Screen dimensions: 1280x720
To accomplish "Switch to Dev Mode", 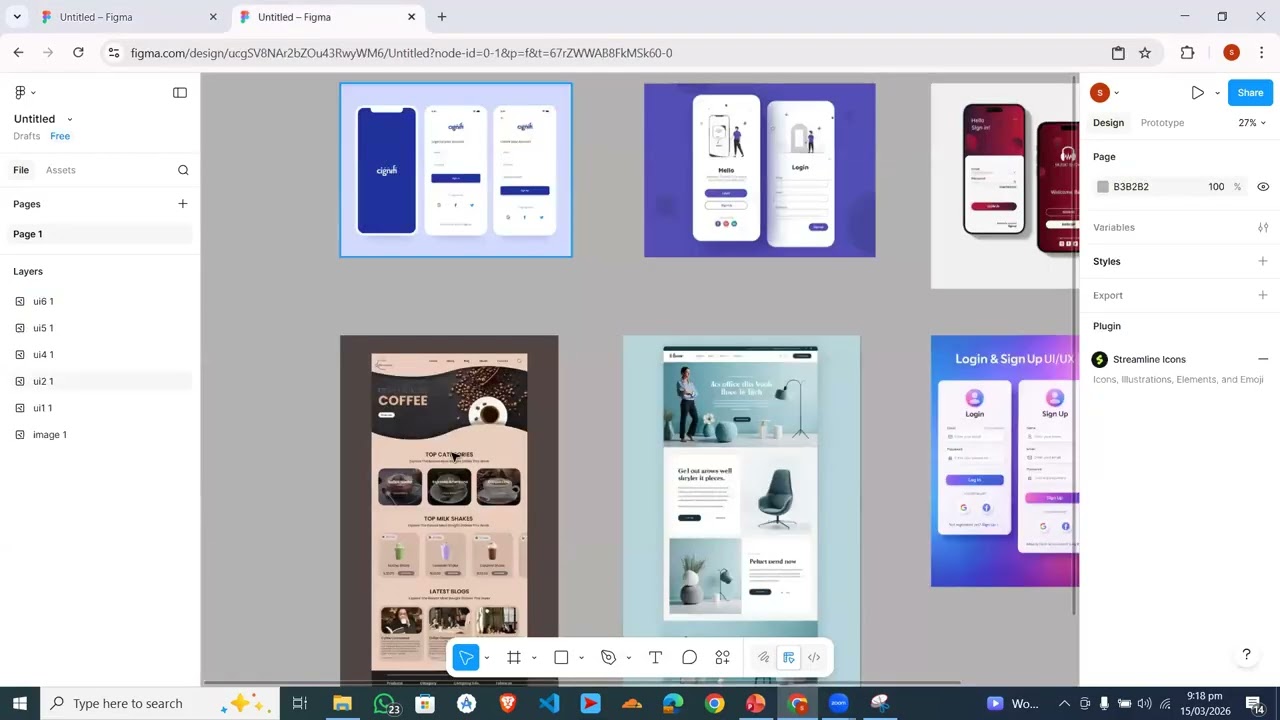I will 814,657.
